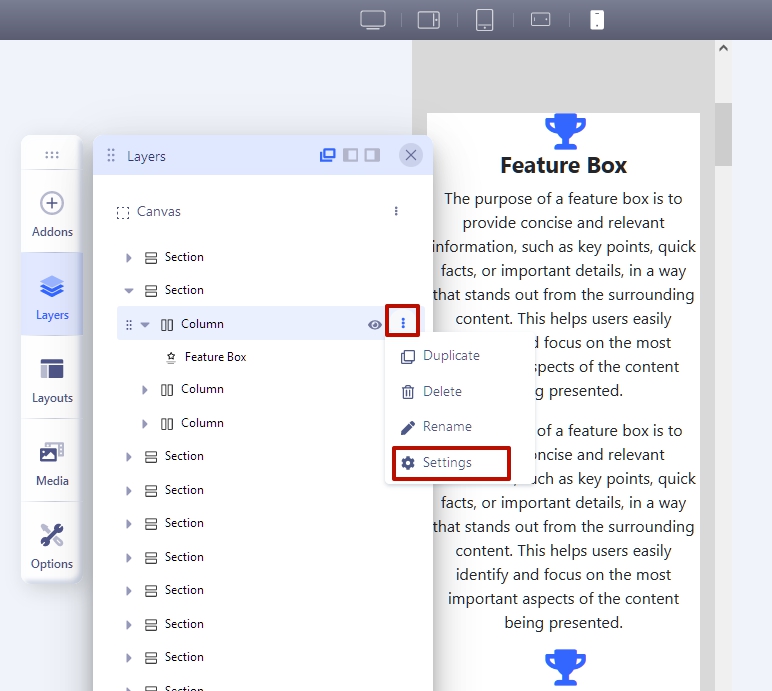Open the Options wrench panel
This screenshot has height=691, width=772.
[52, 546]
